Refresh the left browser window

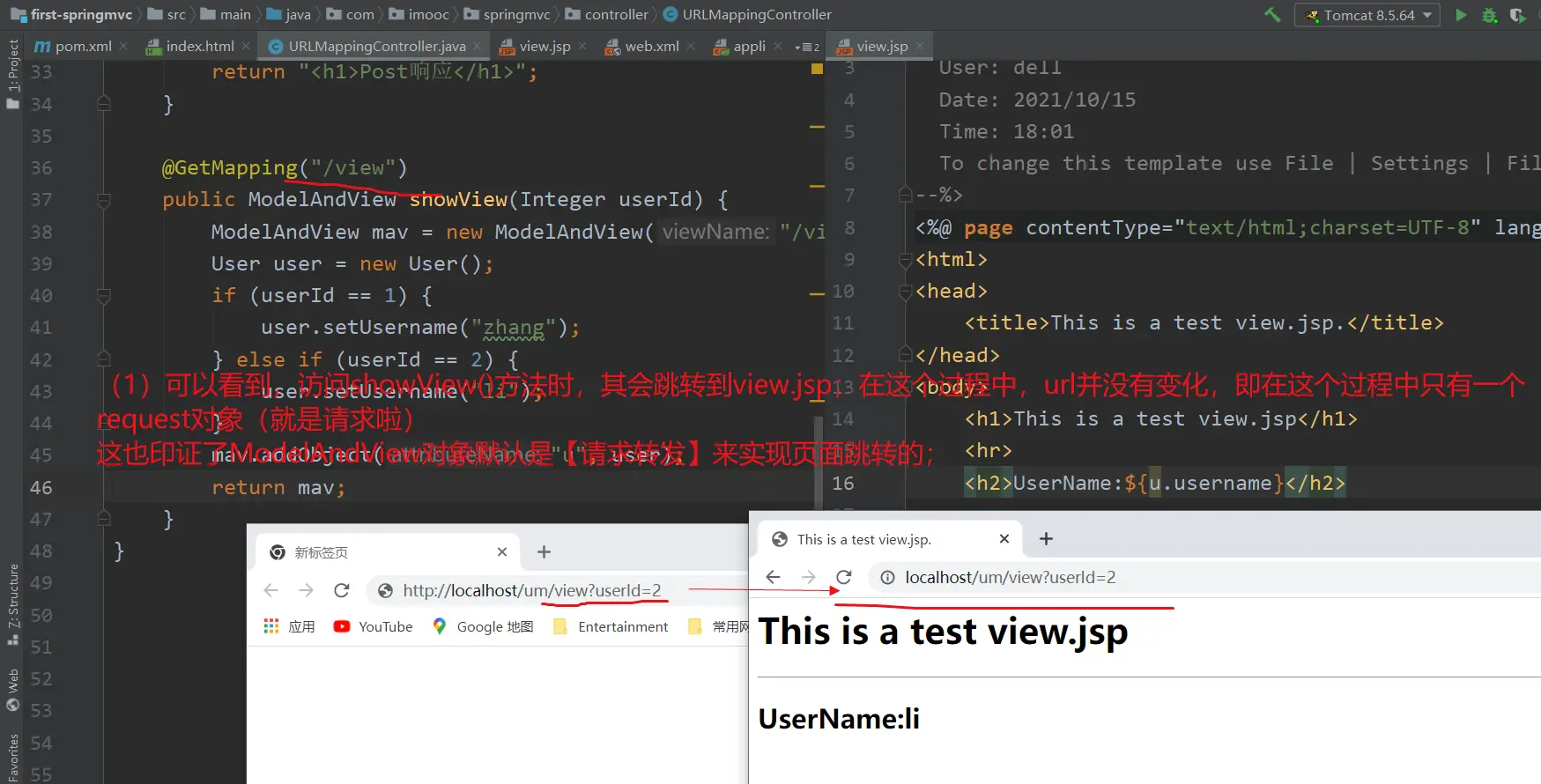(x=342, y=590)
